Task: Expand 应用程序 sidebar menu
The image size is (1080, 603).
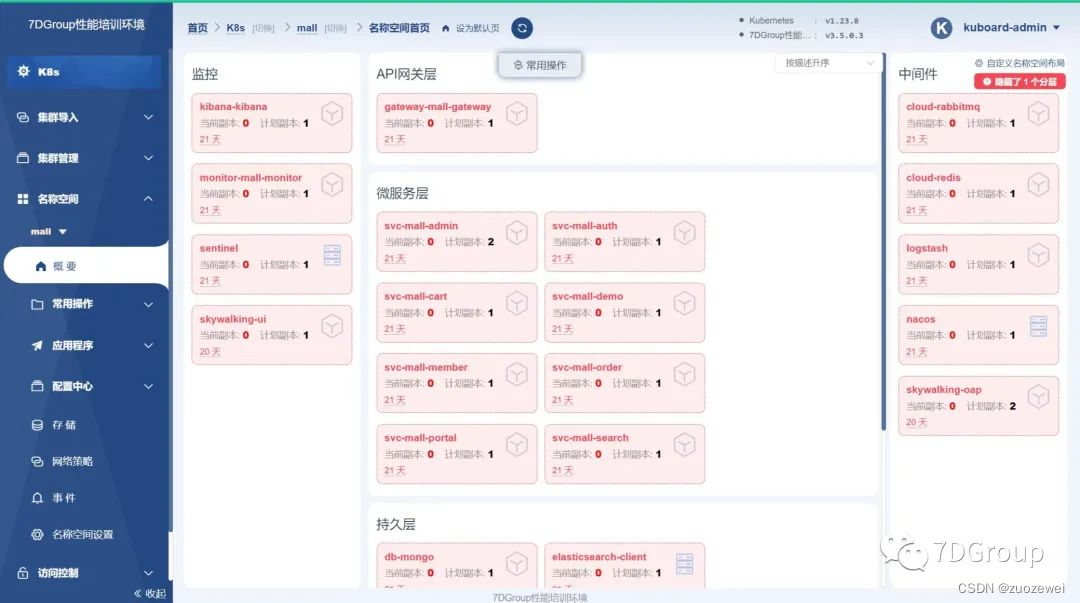Action: pos(85,345)
